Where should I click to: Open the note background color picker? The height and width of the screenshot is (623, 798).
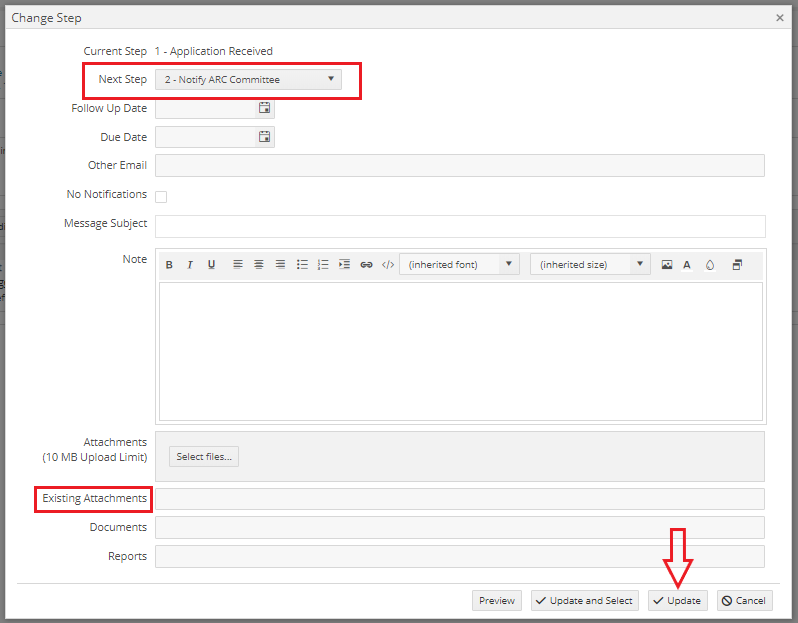[710, 265]
